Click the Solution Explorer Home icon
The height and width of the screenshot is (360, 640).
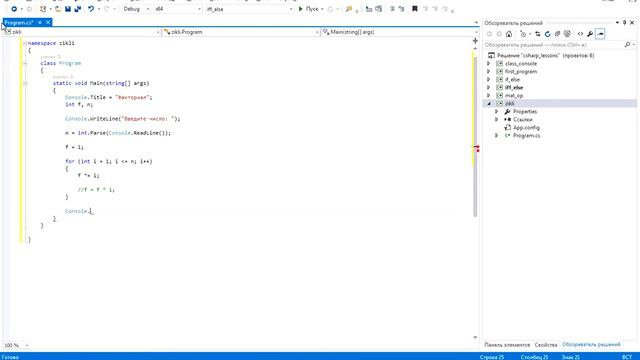(x=509, y=34)
